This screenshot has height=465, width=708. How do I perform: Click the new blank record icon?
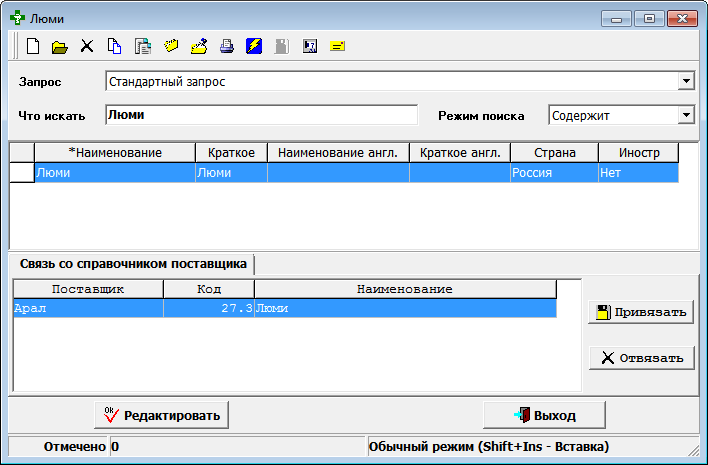[x=33, y=46]
